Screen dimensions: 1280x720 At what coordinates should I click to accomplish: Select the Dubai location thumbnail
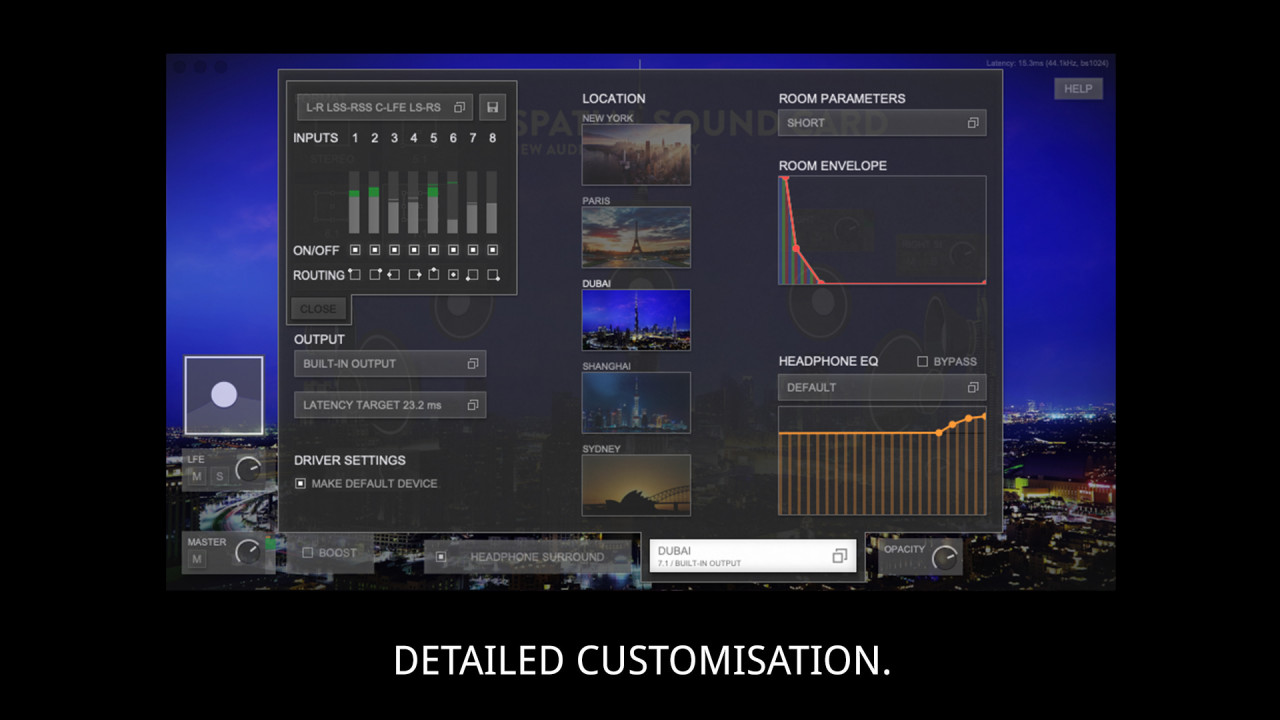point(636,320)
